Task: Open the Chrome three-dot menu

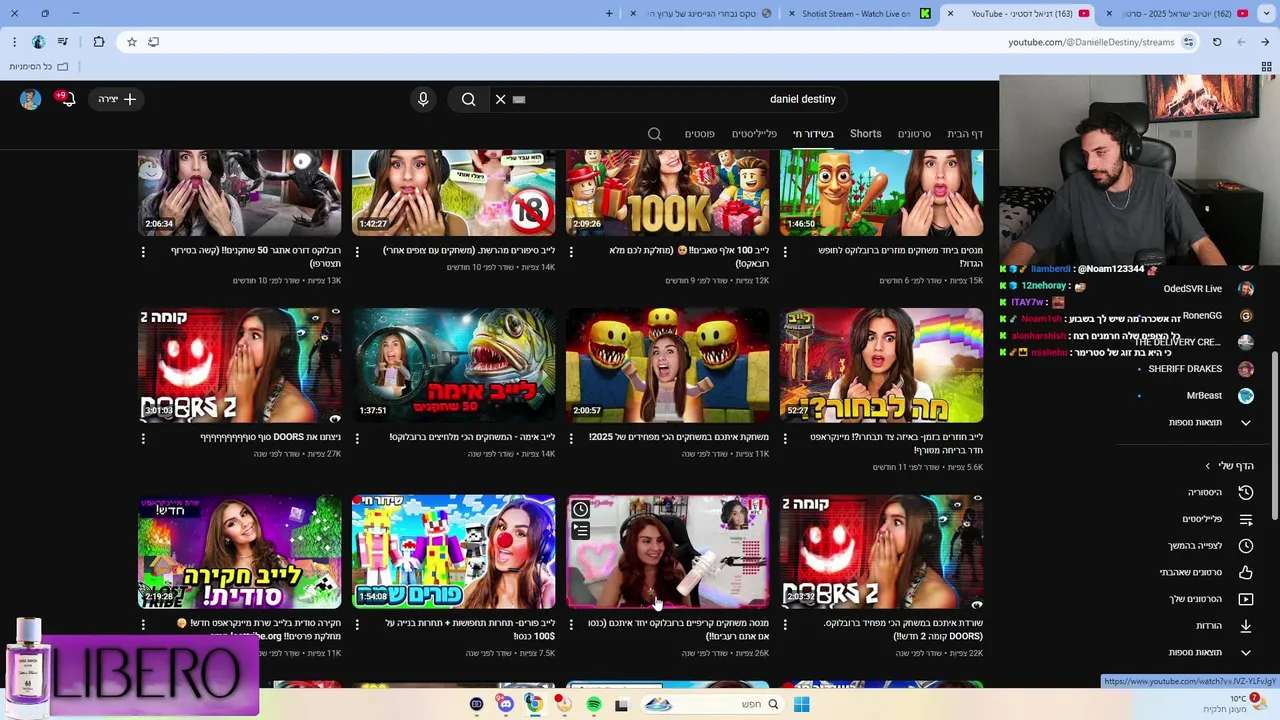Action: tap(14, 42)
